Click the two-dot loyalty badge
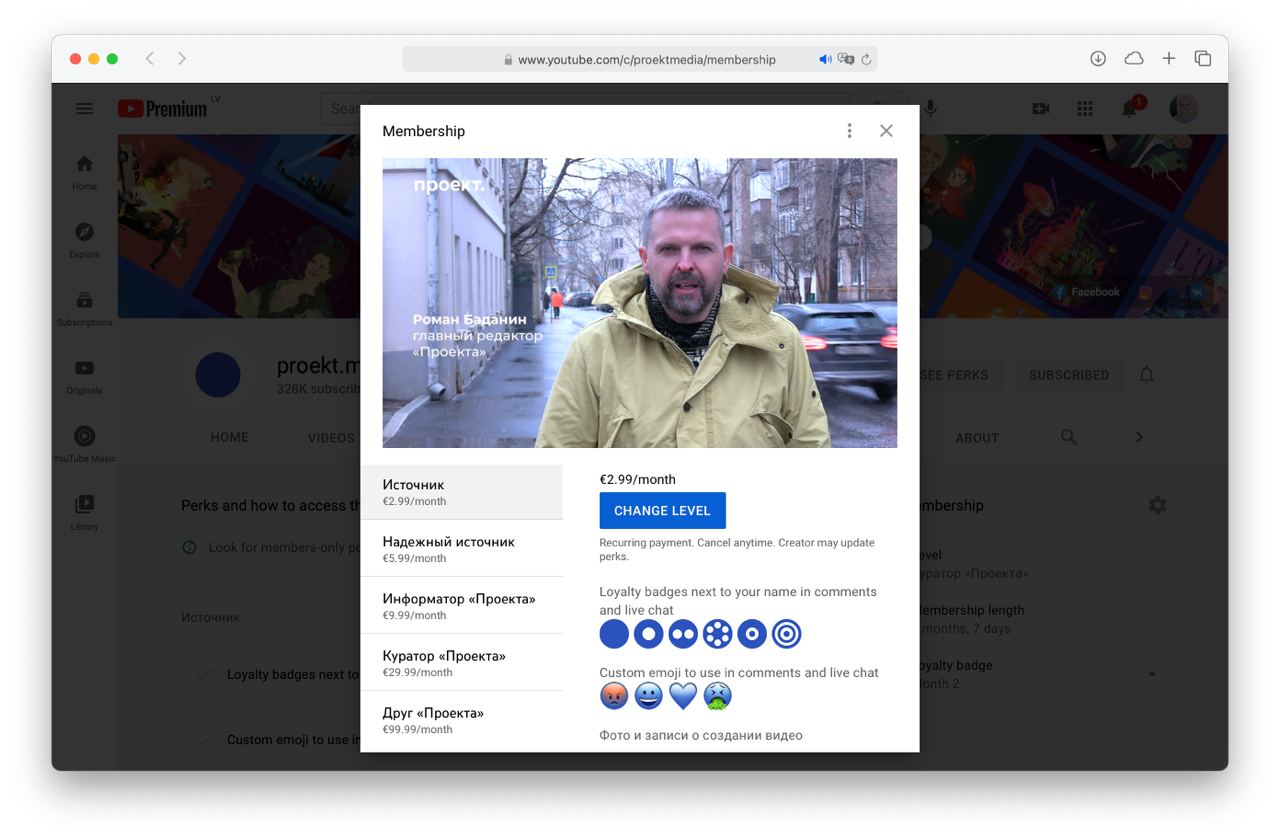This screenshot has width=1280, height=839. (683, 634)
